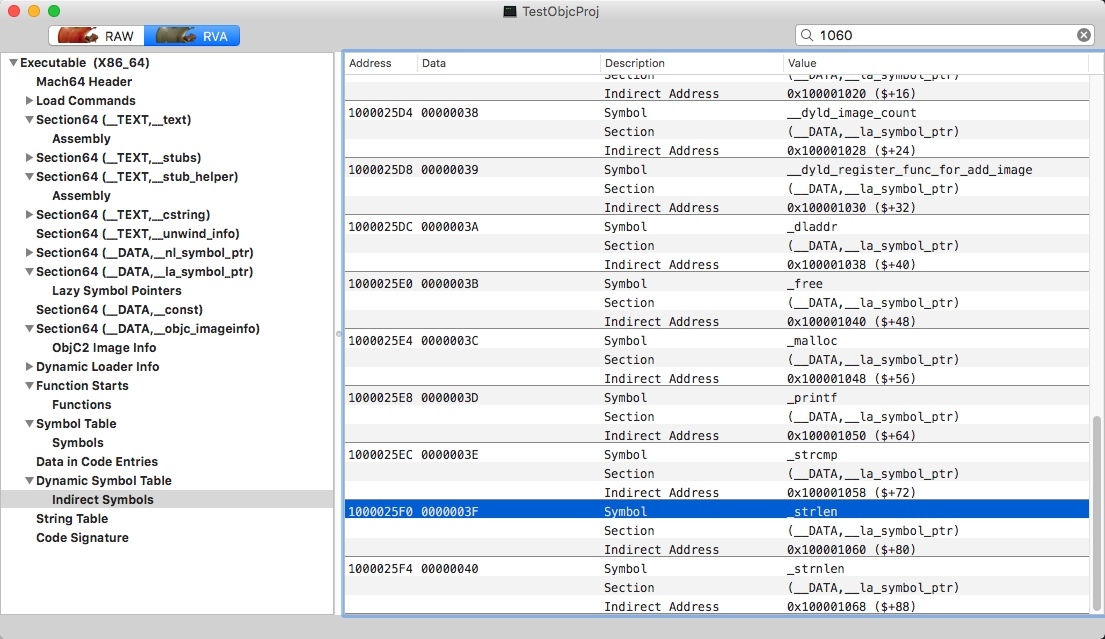The image size is (1105, 639).
Task: Select the _free symbol row
Action: (717, 284)
